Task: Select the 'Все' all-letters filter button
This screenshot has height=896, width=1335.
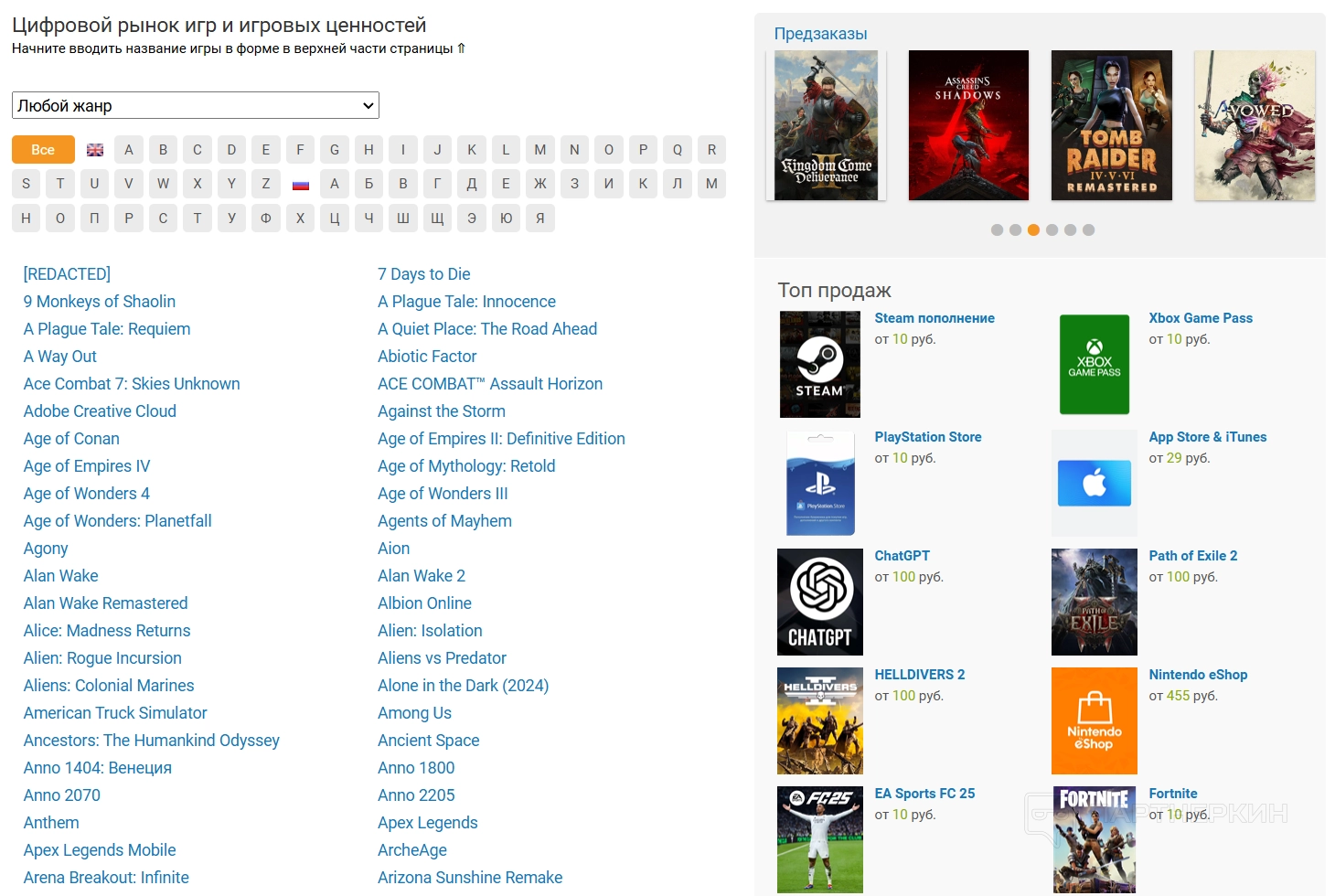Action: point(43,150)
